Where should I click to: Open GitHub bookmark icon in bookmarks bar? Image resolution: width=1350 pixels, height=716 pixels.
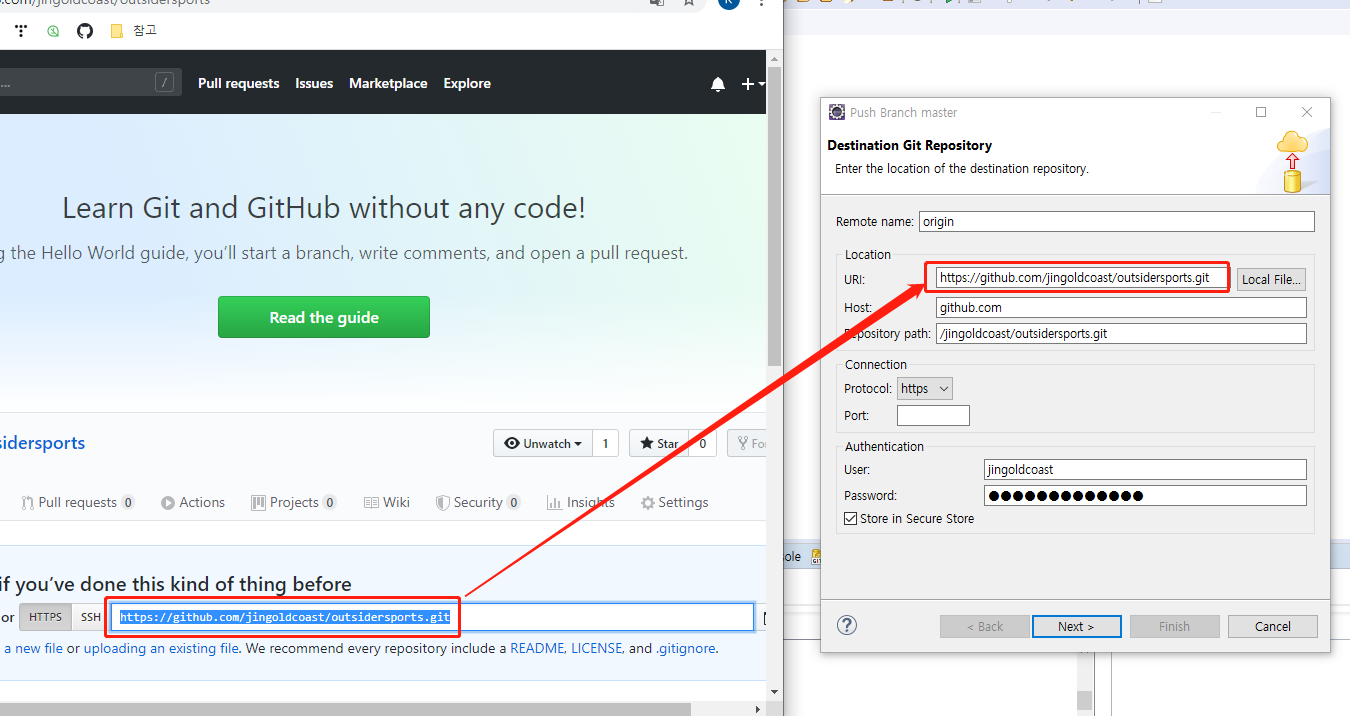tap(85, 31)
